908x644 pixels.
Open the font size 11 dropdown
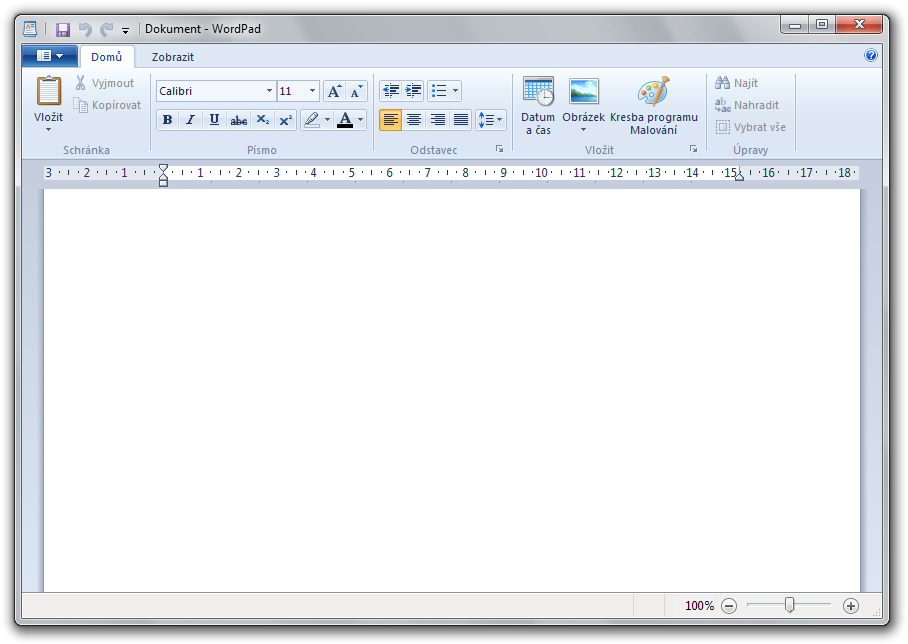[313, 91]
